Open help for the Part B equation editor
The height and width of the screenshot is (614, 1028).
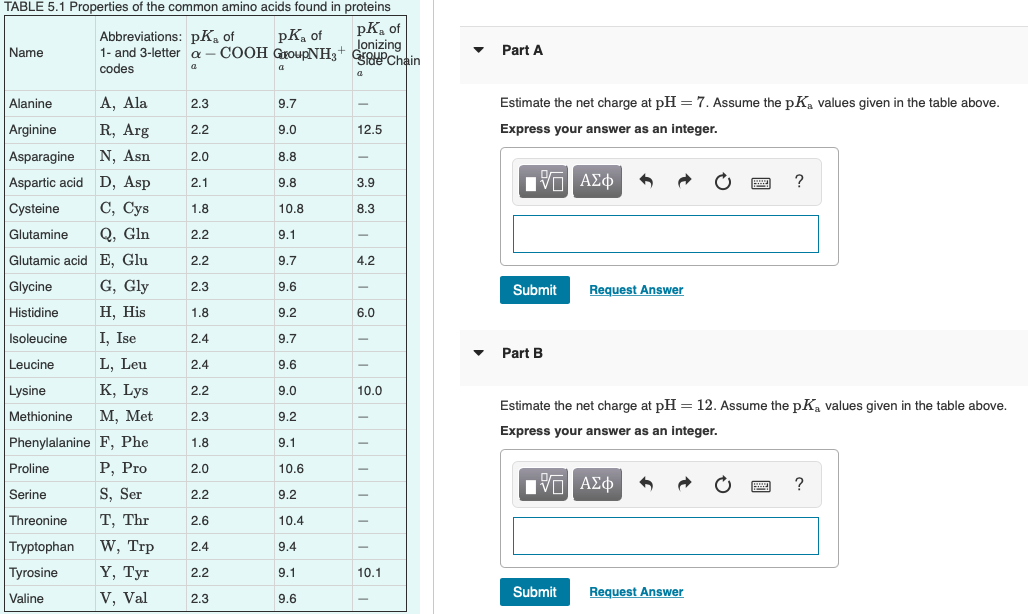pyautogui.click(x=798, y=483)
